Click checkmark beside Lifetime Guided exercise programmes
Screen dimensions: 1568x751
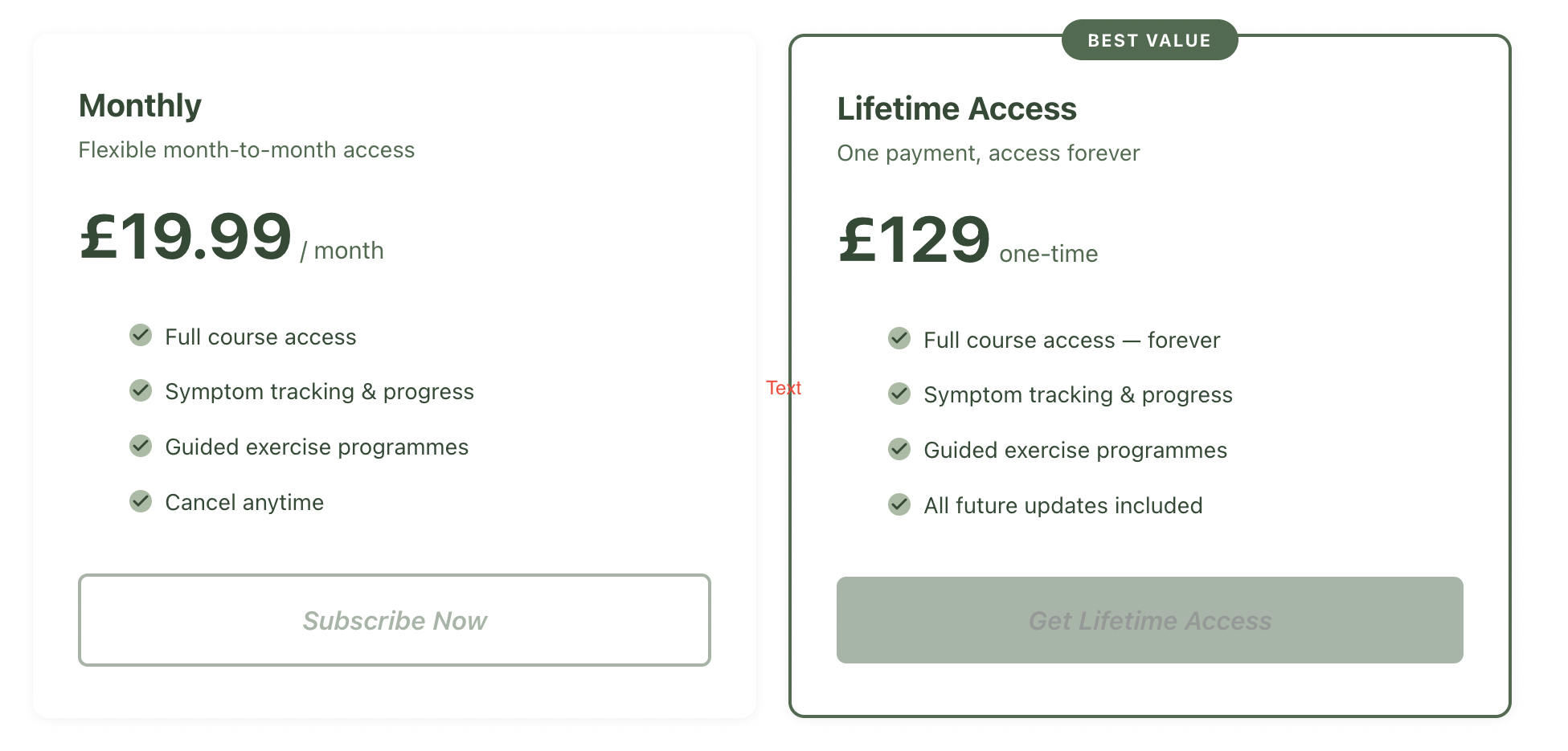[899, 449]
